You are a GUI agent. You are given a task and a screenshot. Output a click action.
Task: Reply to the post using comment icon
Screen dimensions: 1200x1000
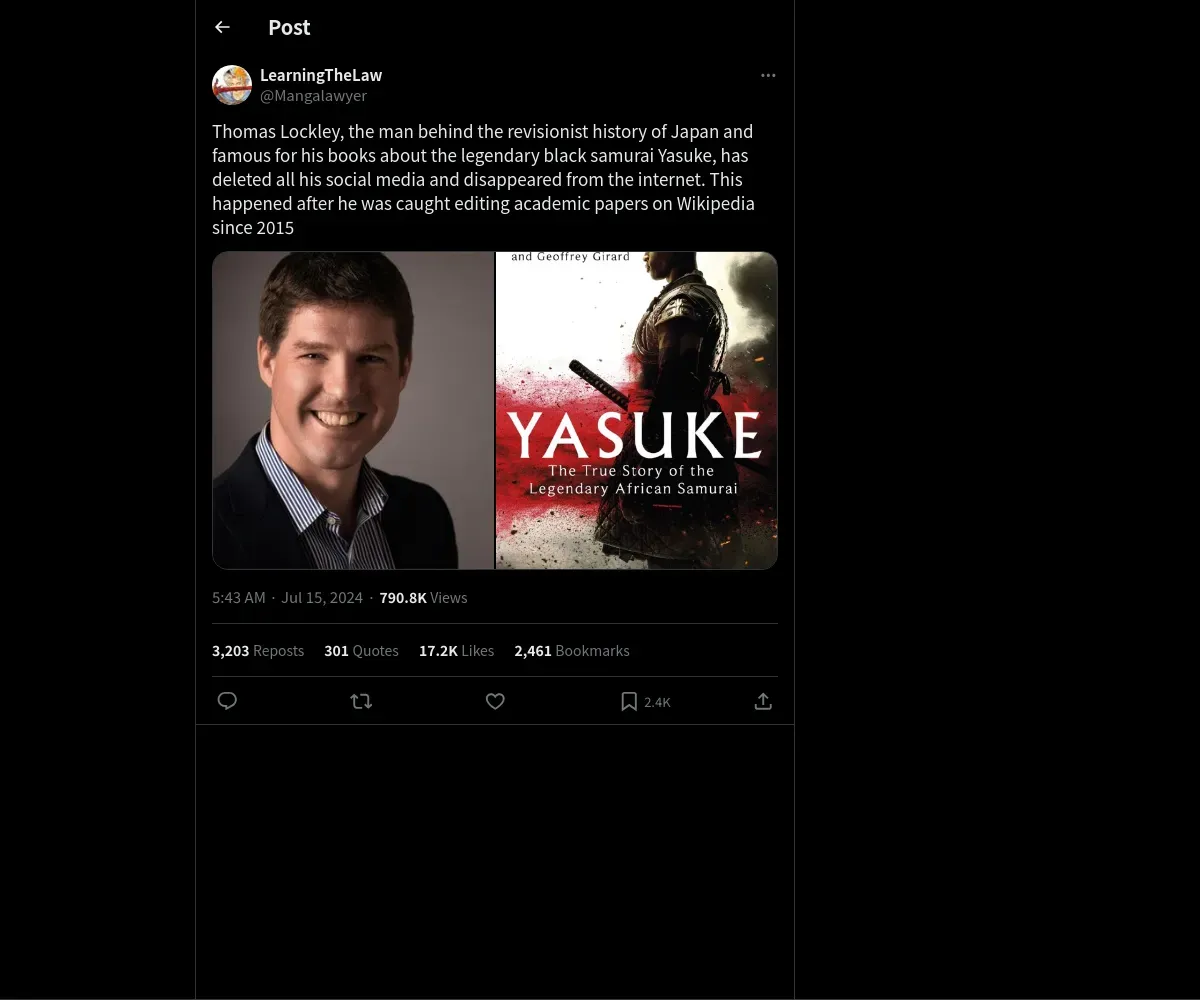click(x=227, y=701)
